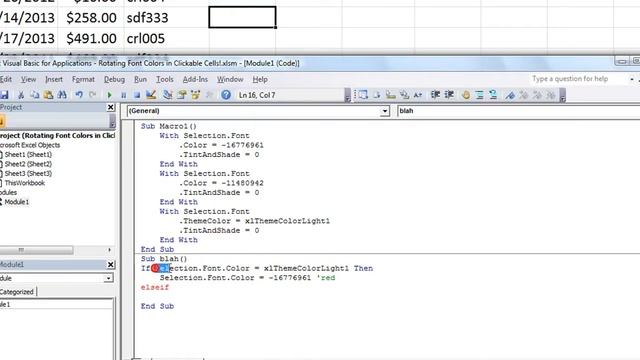The image size is (640, 360).
Task: Toggle a bookmark with the flag icon
Action: (510, 95)
